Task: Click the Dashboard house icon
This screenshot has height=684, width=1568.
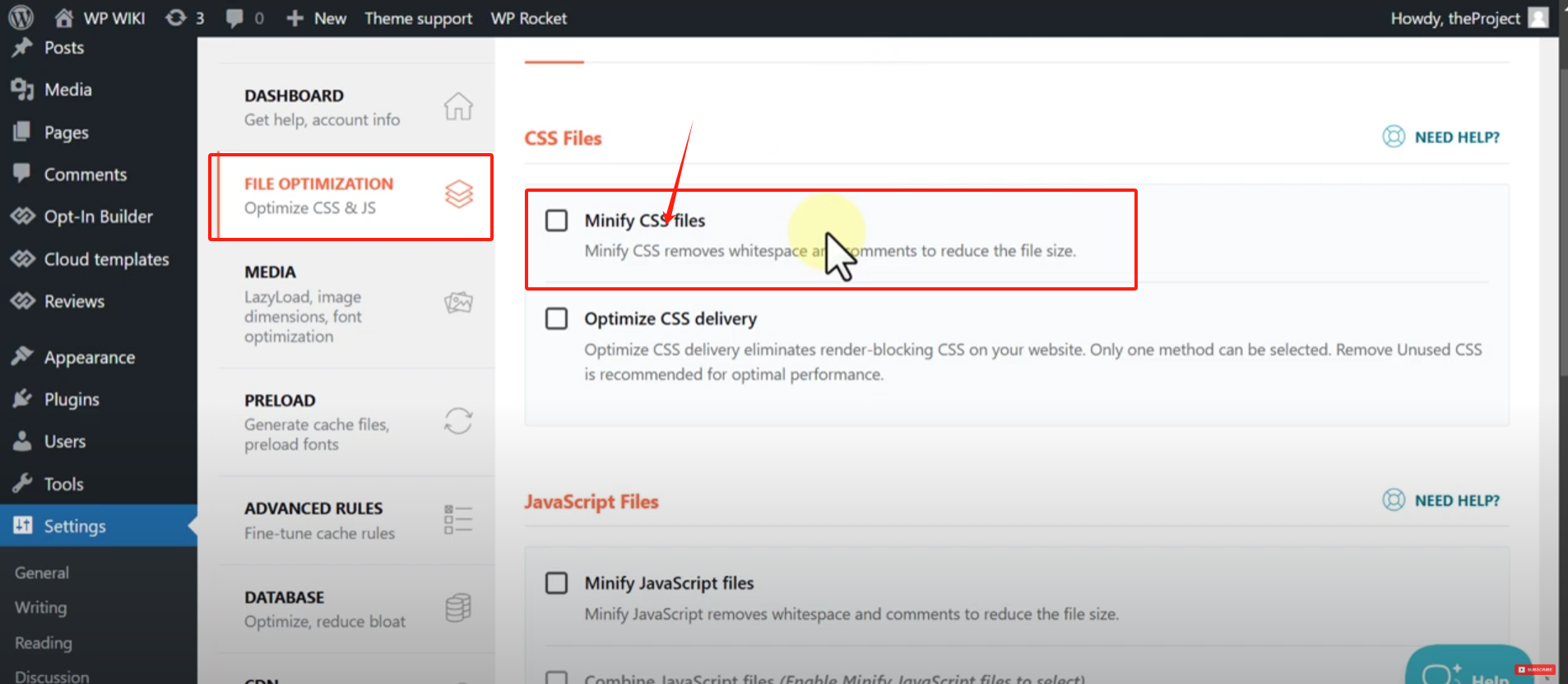Action: [x=458, y=107]
